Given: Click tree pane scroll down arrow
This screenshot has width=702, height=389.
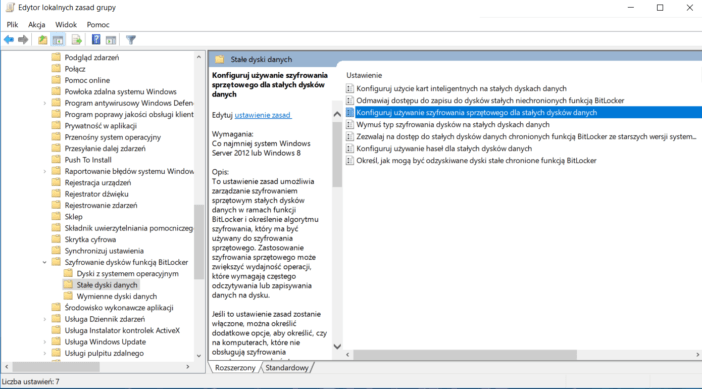Looking at the screenshot, I should click(199, 356).
